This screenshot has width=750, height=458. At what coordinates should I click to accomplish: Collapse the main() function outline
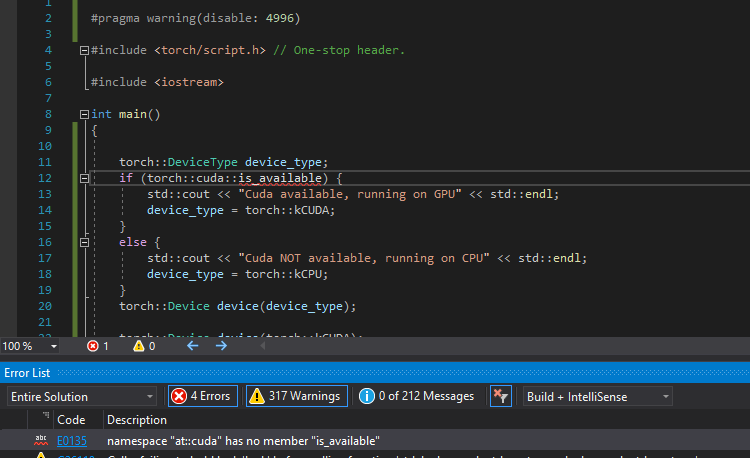(84, 114)
